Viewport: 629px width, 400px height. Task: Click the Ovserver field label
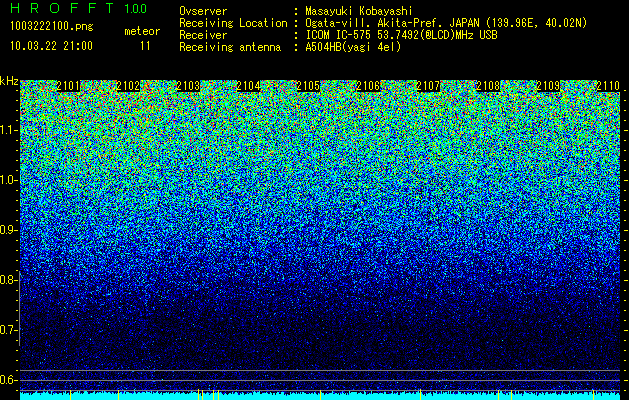[x=203, y=11]
